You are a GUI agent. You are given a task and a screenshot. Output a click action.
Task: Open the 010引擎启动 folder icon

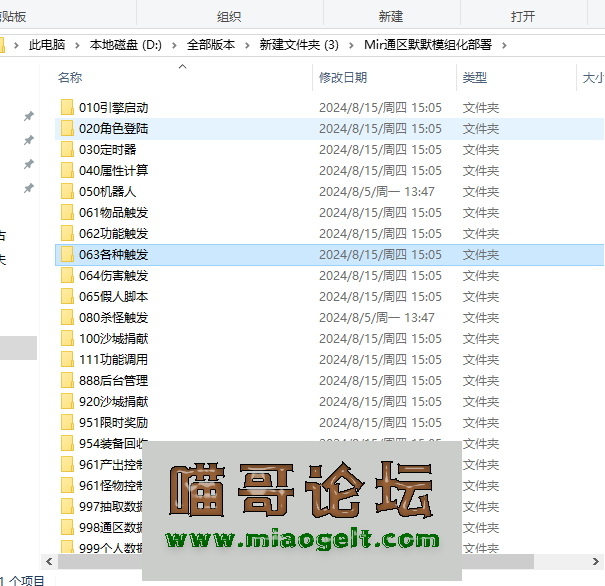(67, 107)
